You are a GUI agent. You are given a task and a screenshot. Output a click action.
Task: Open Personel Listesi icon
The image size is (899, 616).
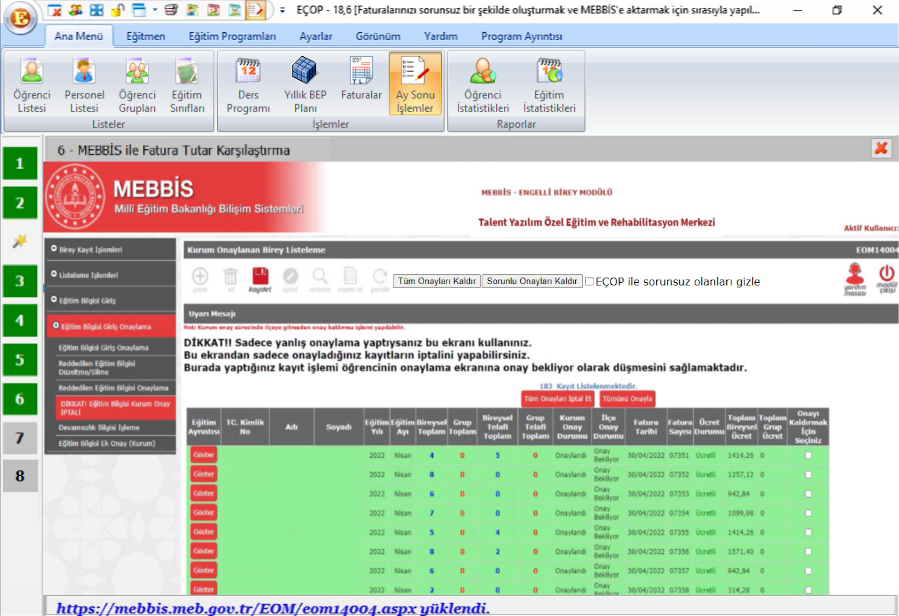point(84,84)
